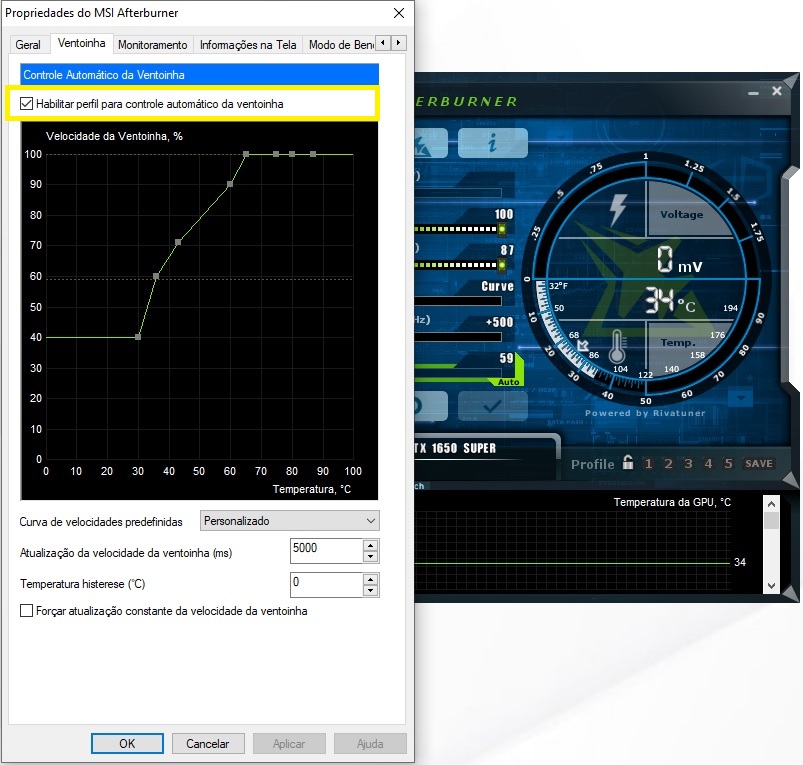Click the Afterburner kombustor K icon button
Viewport: 803px width, 765px height.
tap(430, 143)
